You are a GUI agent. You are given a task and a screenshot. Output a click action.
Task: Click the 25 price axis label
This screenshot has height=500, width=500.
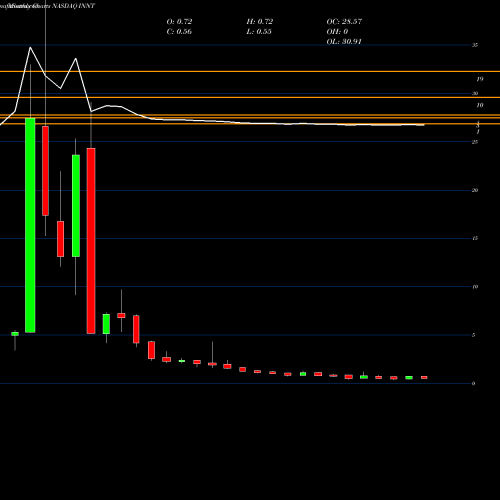pyautogui.click(x=475, y=142)
